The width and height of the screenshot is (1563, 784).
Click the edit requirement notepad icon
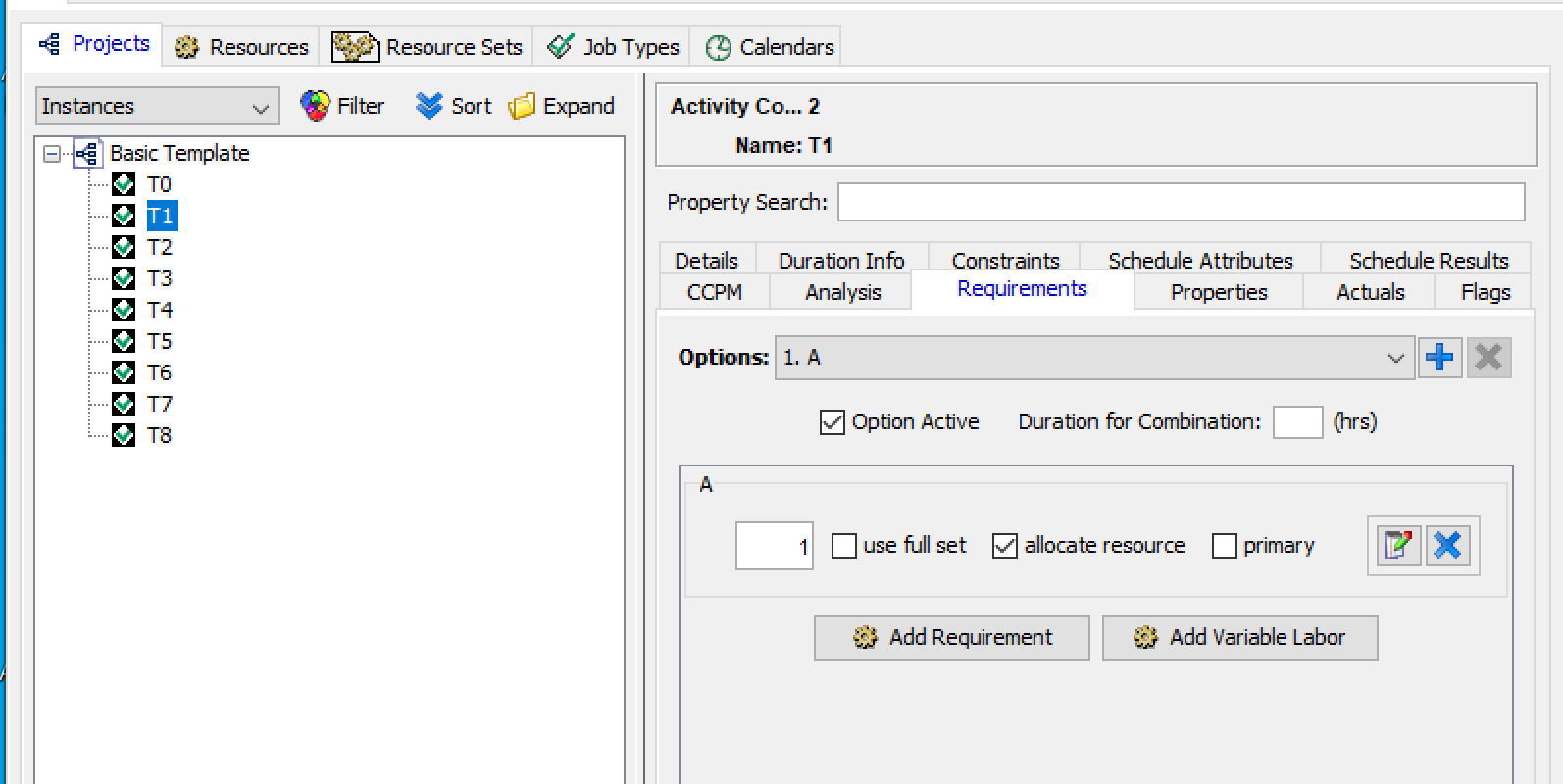coord(1397,546)
